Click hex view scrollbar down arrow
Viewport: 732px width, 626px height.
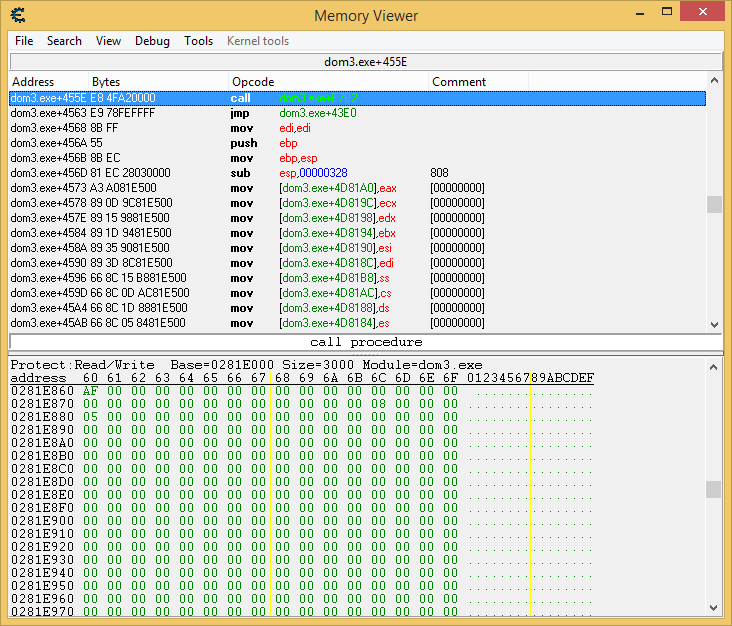(x=714, y=607)
